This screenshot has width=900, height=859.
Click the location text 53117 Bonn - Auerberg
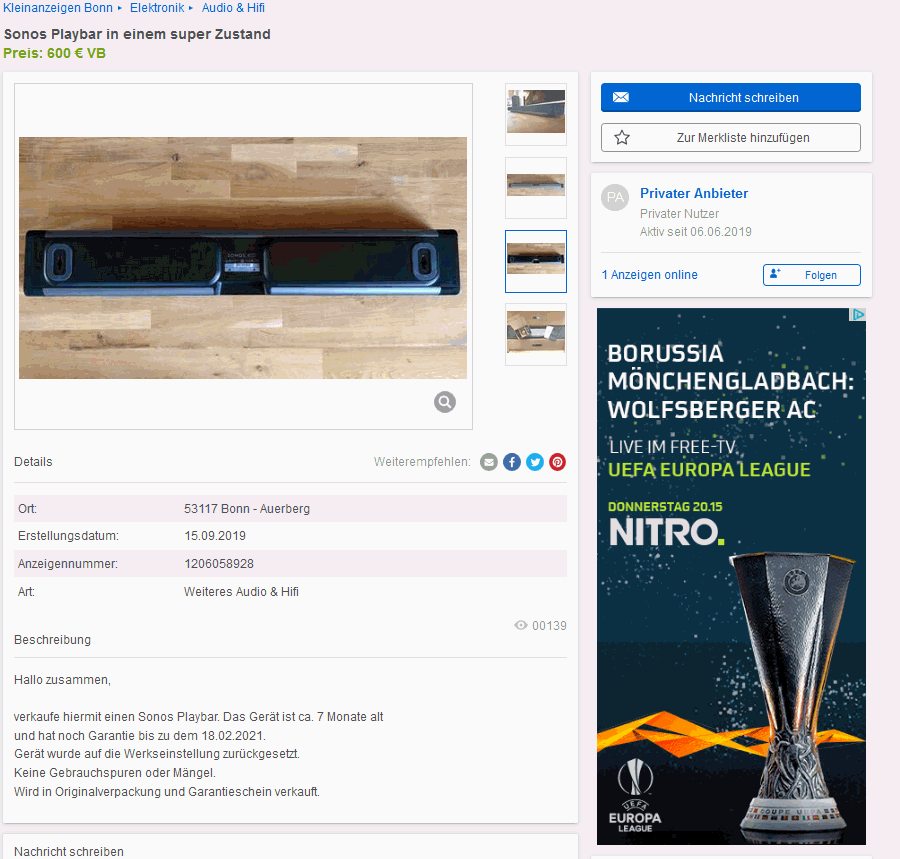coord(247,509)
